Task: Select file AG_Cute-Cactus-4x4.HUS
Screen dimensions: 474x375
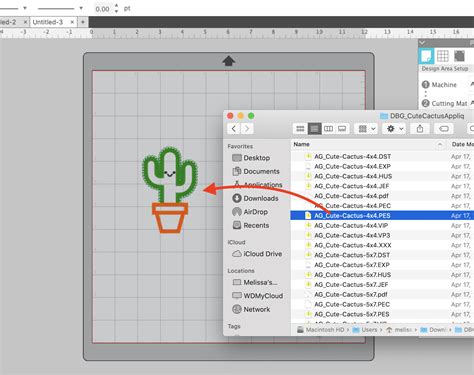Action: (353, 176)
